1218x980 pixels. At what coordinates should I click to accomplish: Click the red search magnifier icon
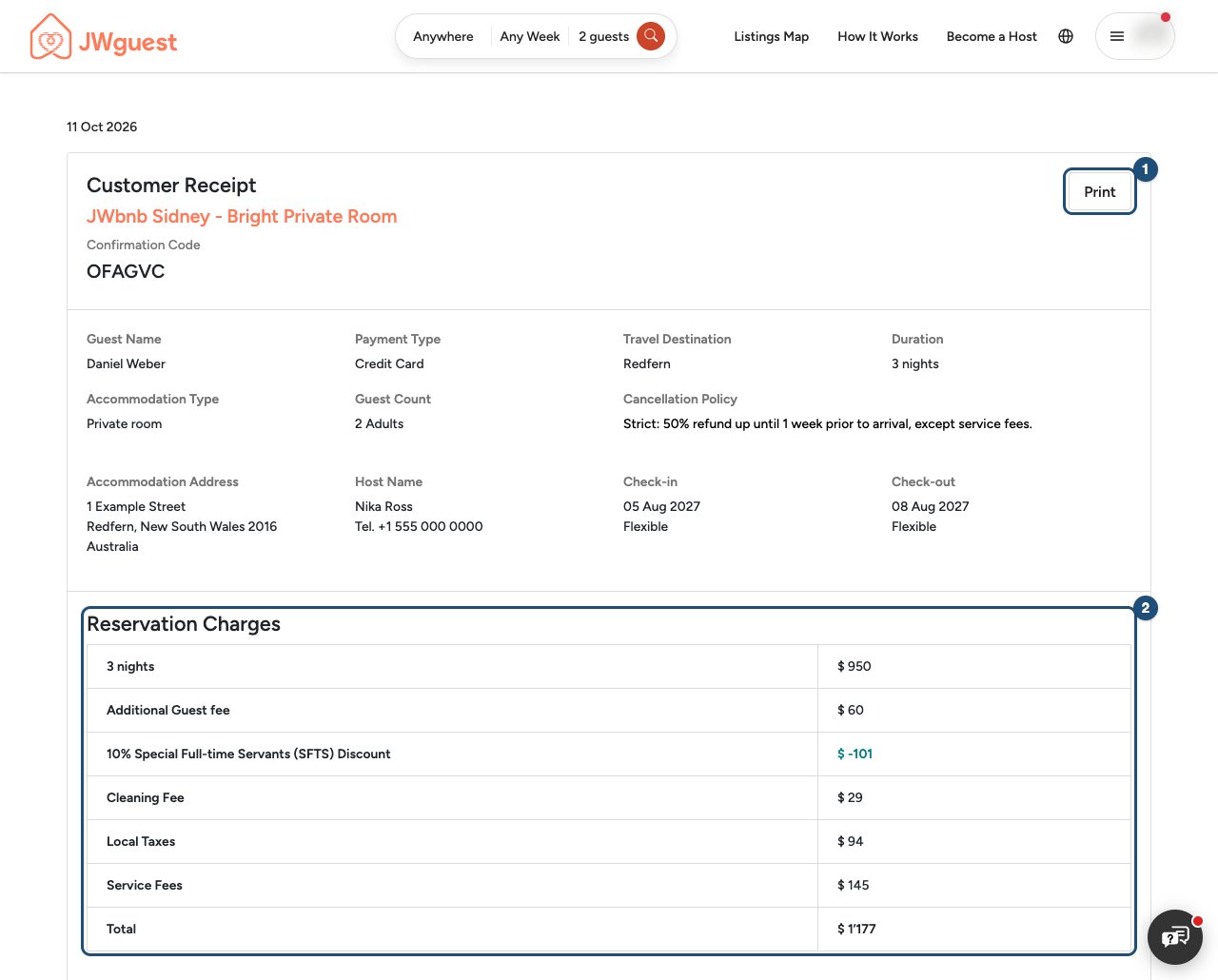[651, 36]
